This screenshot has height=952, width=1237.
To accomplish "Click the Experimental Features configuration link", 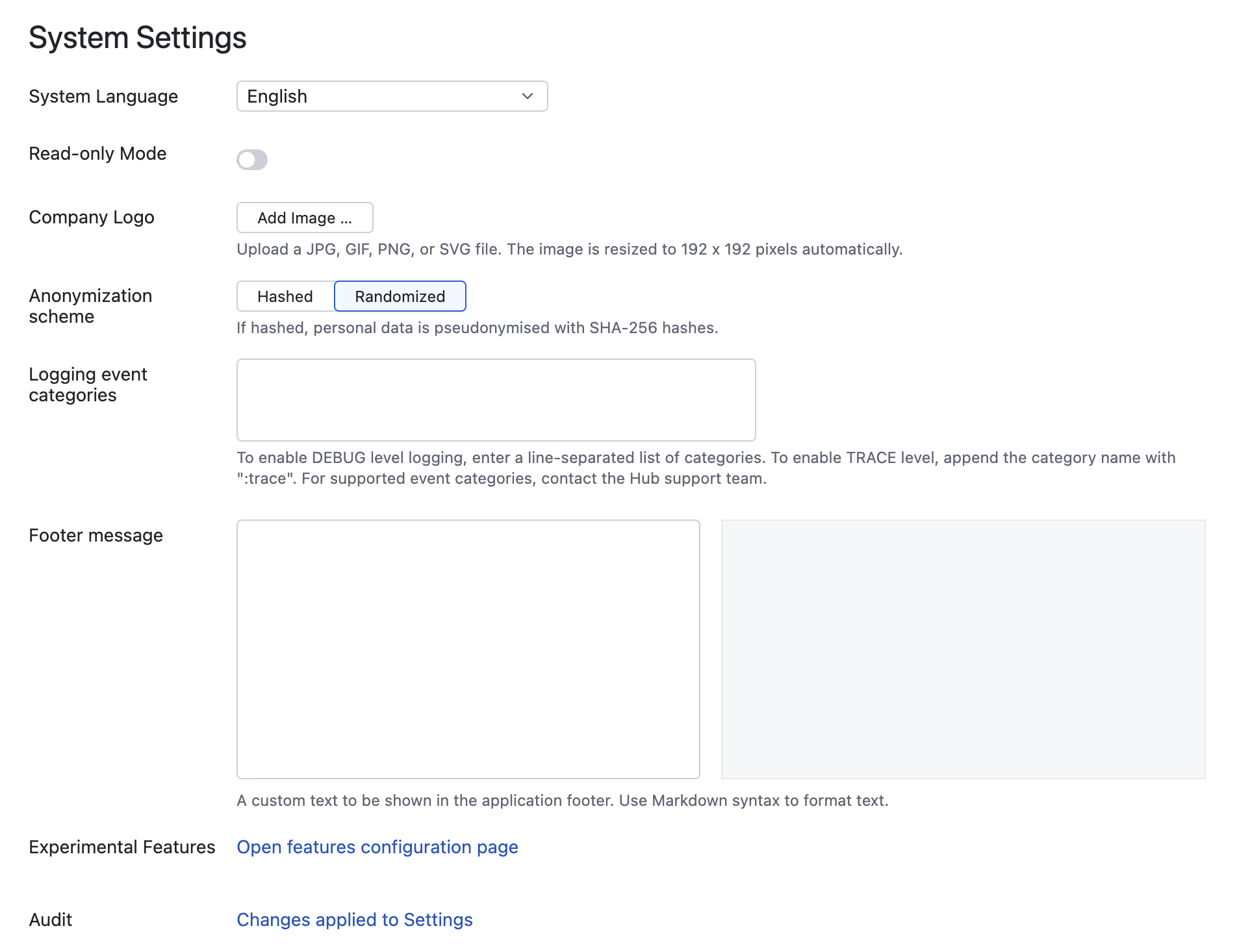I will pos(377,847).
